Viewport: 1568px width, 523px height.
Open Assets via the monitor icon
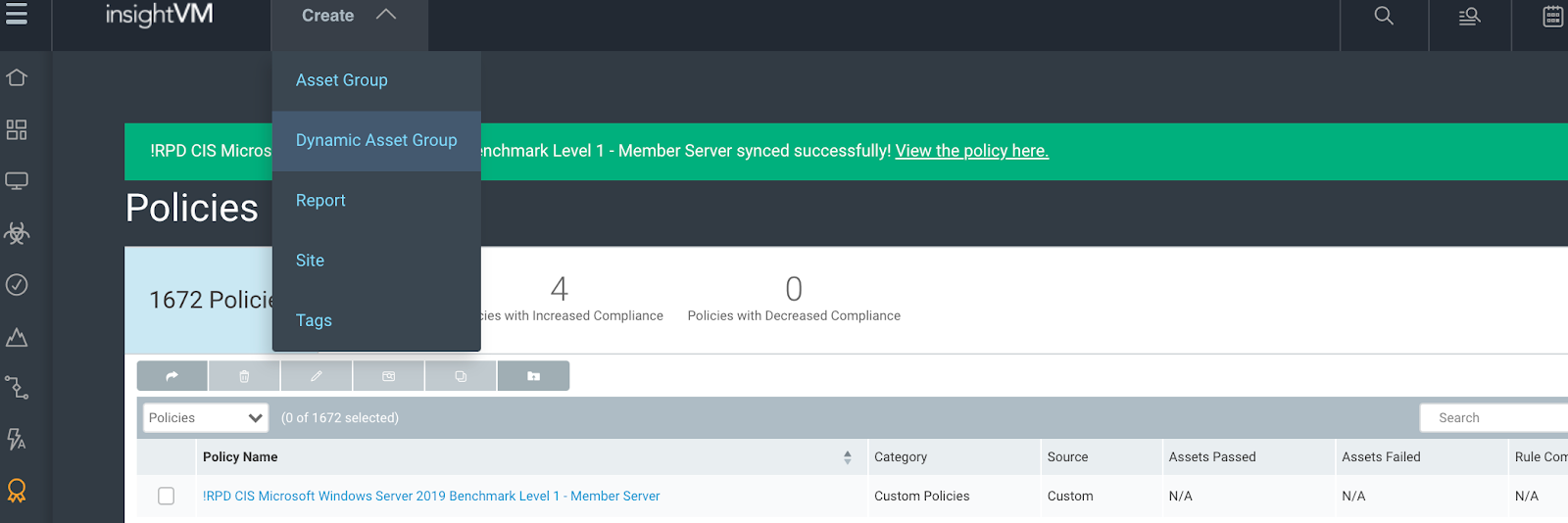pos(17,181)
